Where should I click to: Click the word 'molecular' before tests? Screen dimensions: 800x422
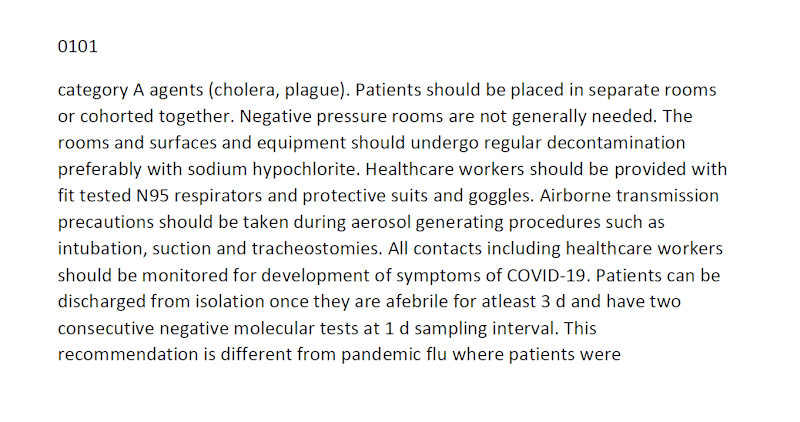pyautogui.click(x=274, y=328)
